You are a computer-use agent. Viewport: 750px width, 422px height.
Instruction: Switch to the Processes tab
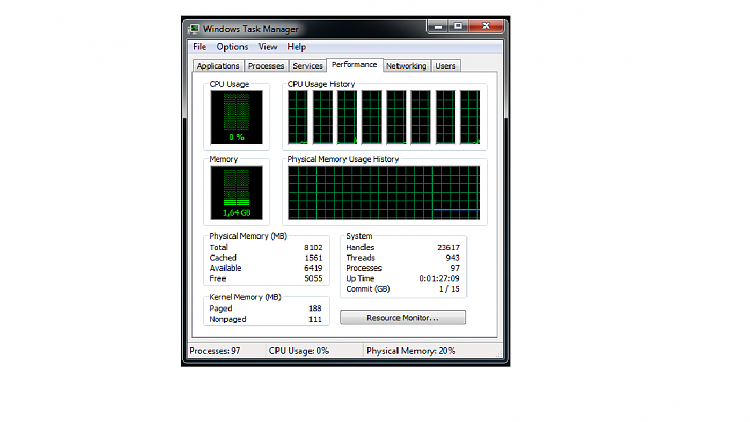[x=266, y=66]
